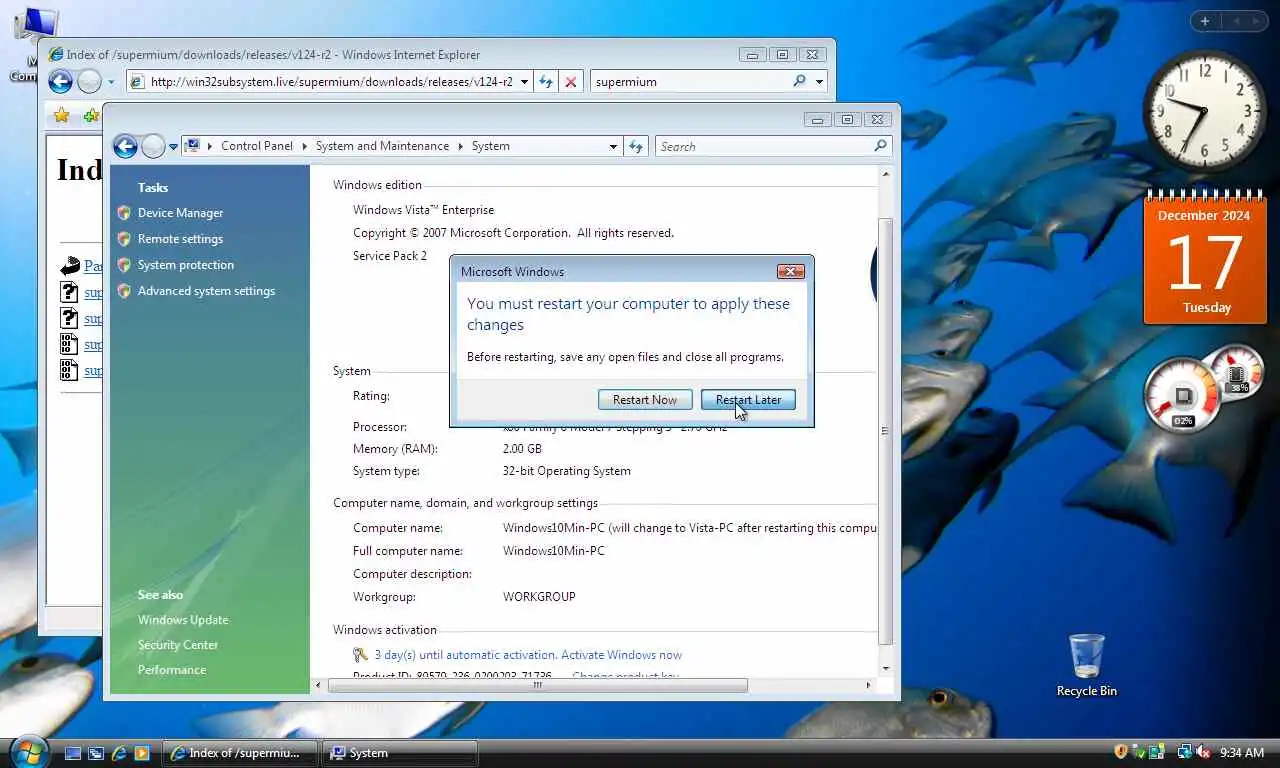This screenshot has width=1280, height=768.
Task: Select System in the breadcrumb path
Action: point(491,146)
